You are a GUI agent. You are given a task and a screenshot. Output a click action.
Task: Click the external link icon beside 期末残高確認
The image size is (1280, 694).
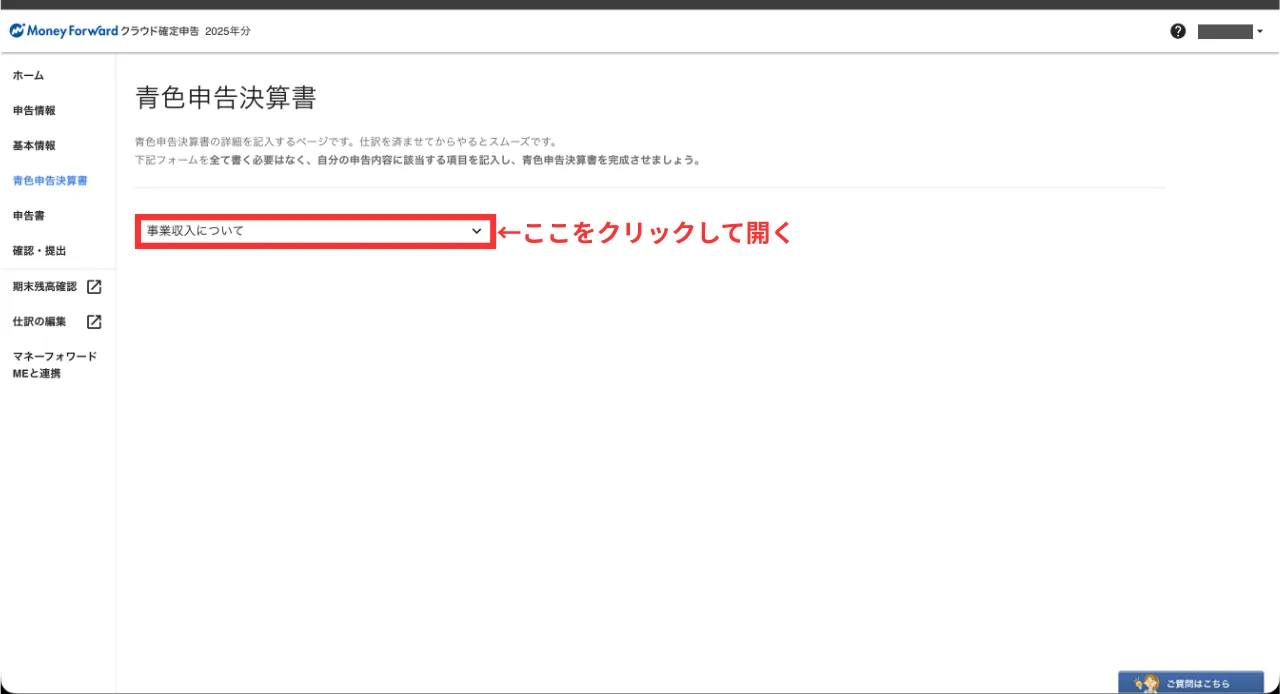tap(94, 287)
